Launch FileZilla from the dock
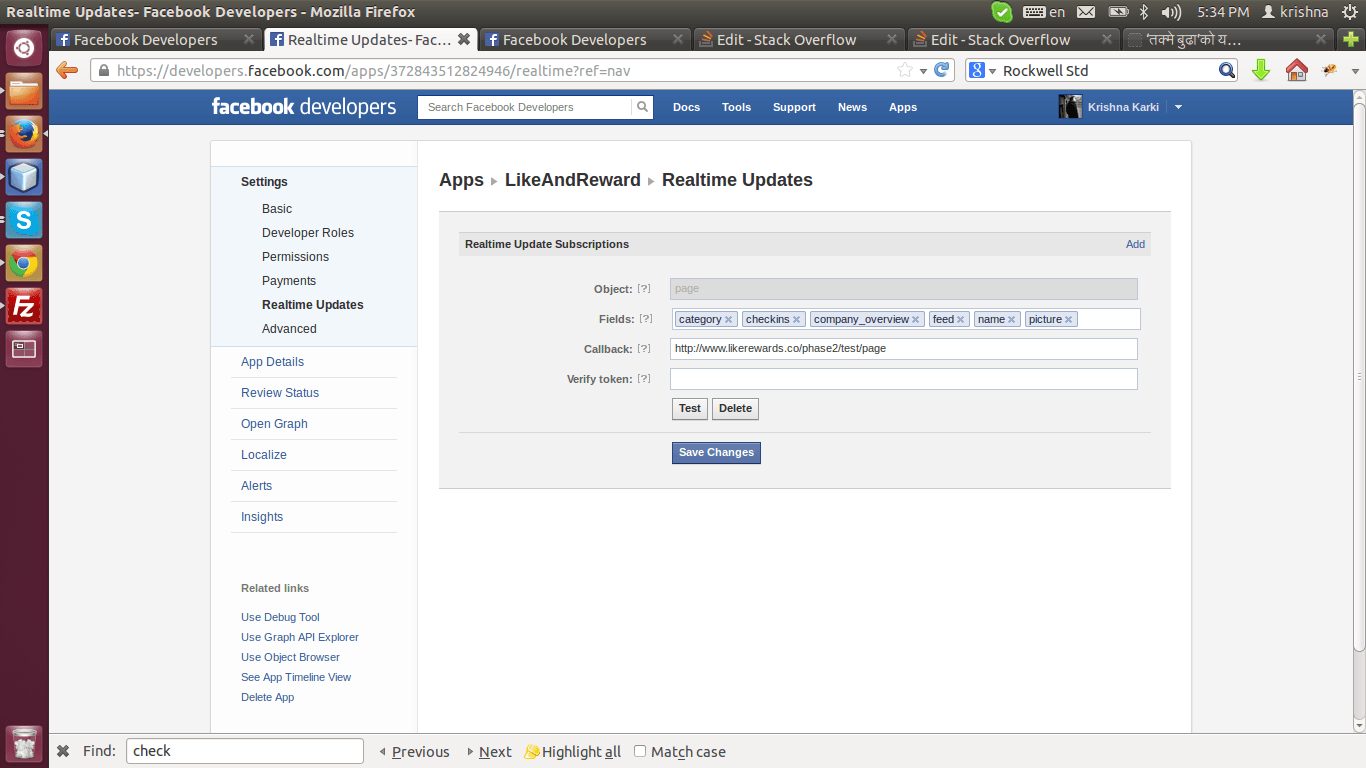The height and width of the screenshot is (768, 1366). coord(24,306)
